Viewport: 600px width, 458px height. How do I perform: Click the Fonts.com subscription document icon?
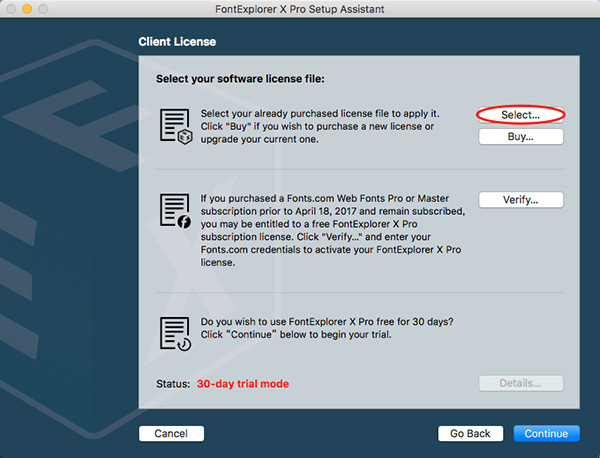click(176, 211)
